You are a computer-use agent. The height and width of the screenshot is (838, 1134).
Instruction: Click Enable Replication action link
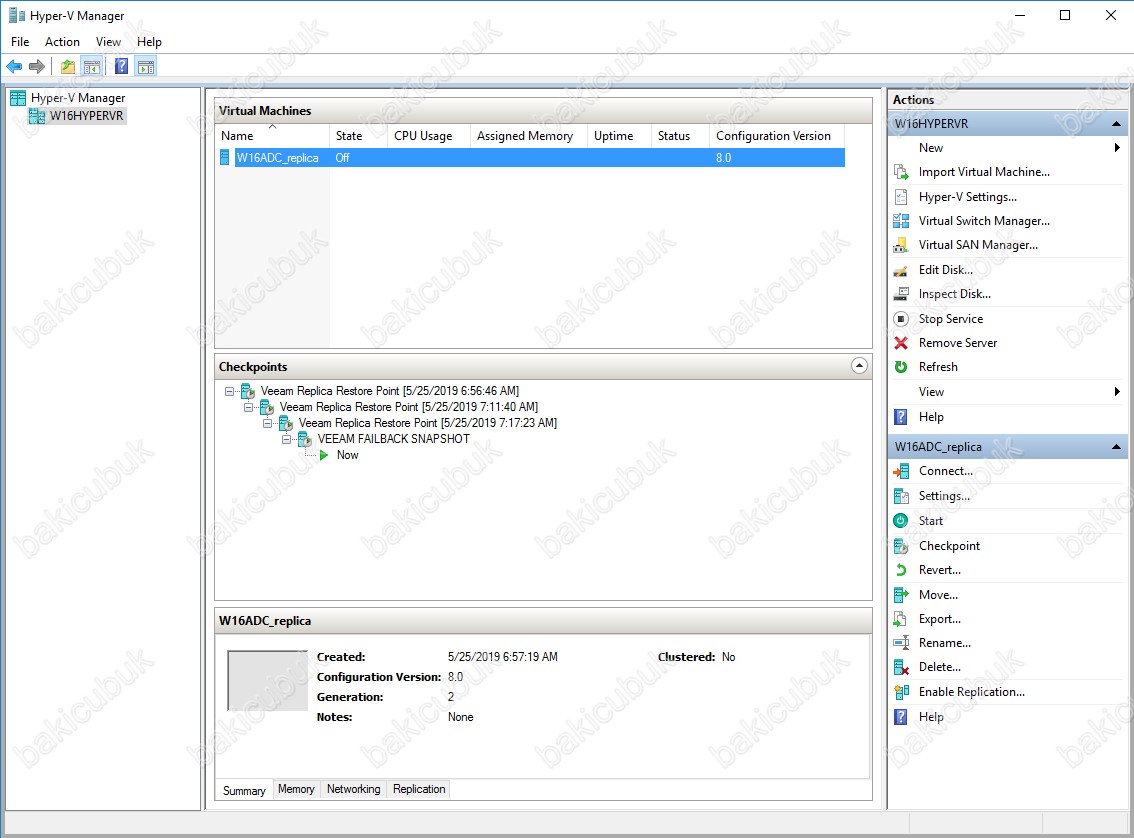coord(971,692)
